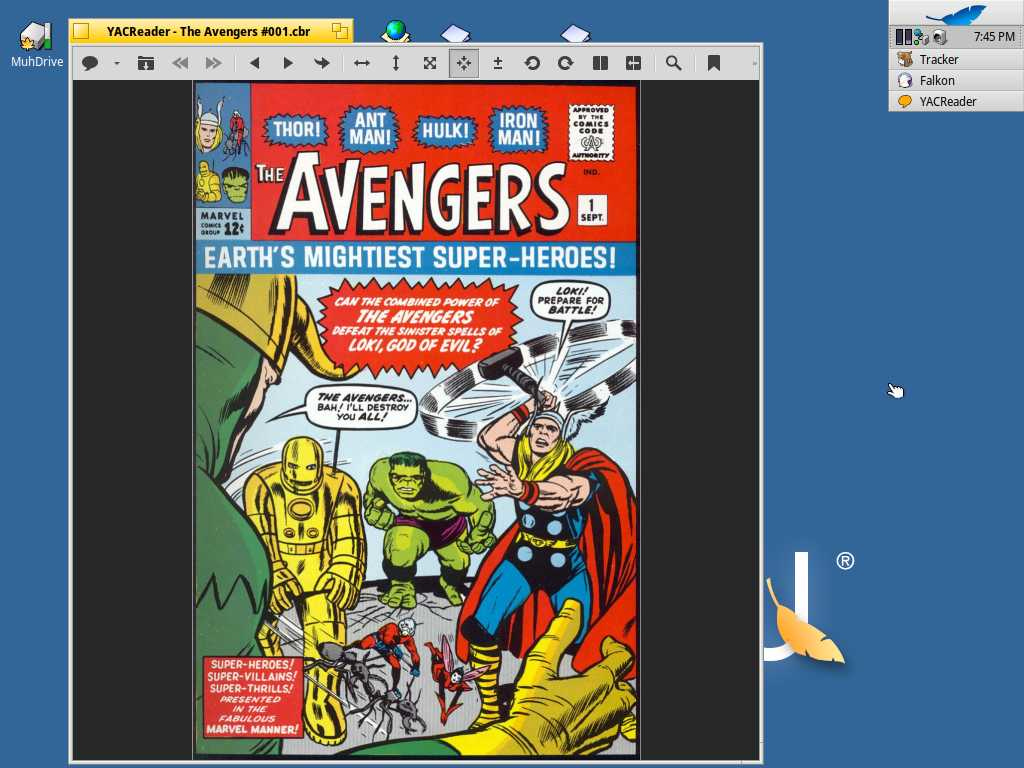Select the fit-to-height vertical arrow icon

click(x=396, y=63)
